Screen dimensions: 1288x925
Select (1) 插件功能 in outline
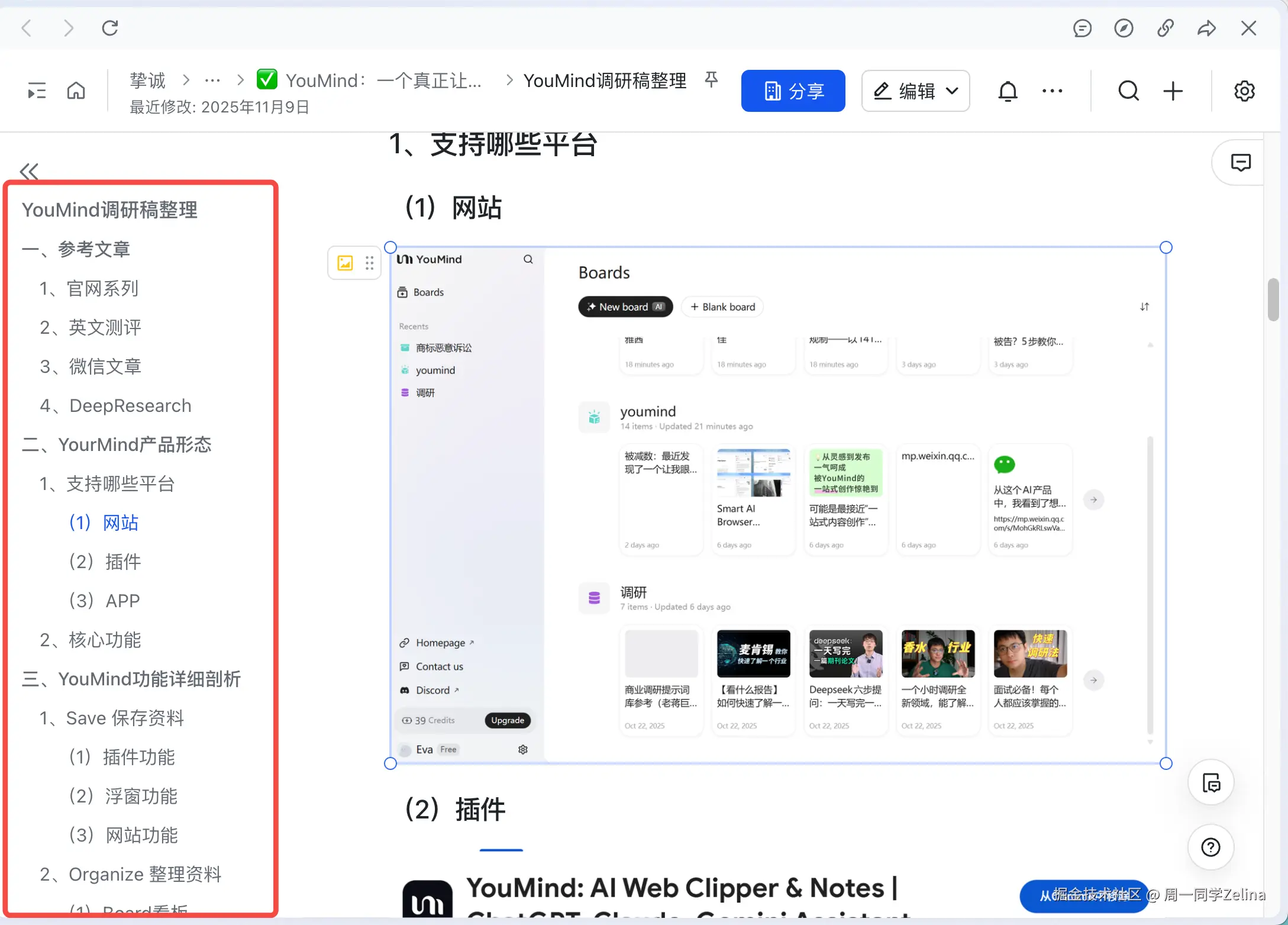pos(122,757)
